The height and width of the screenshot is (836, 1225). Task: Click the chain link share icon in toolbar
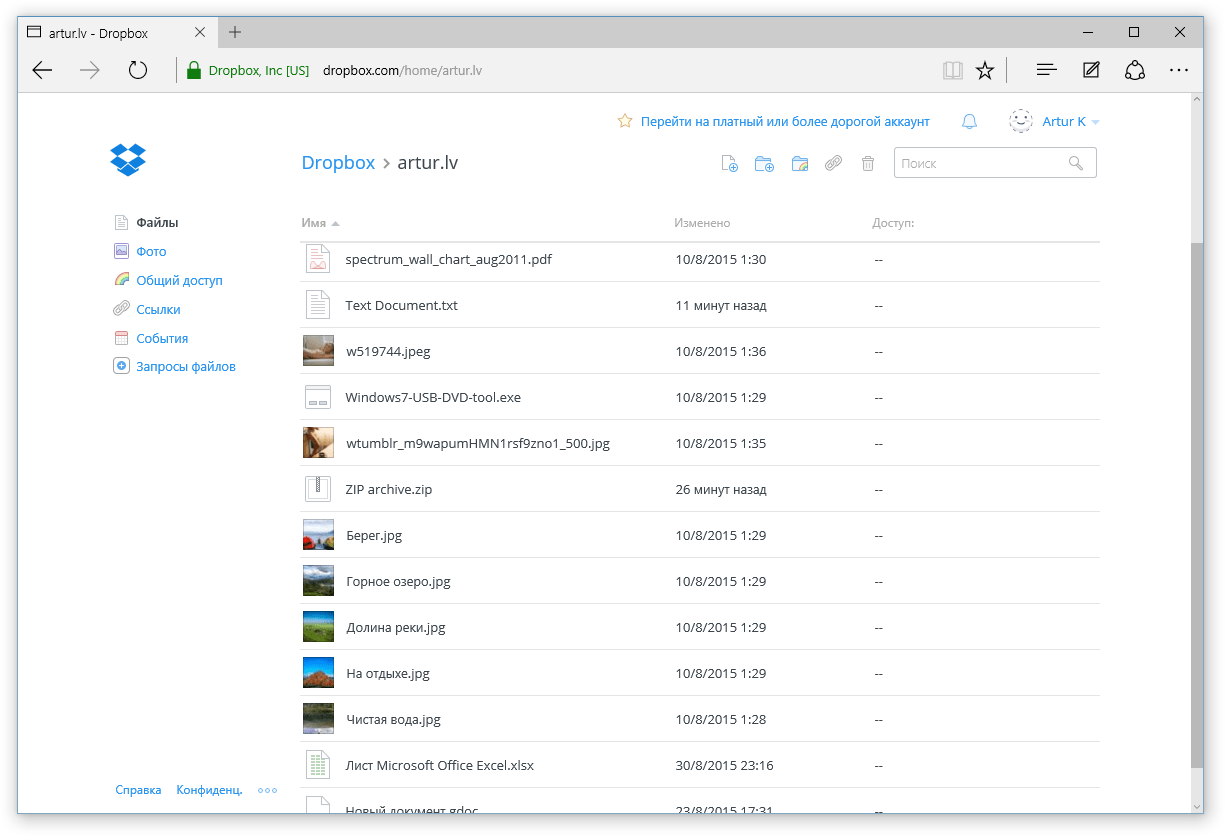tap(833, 164)
